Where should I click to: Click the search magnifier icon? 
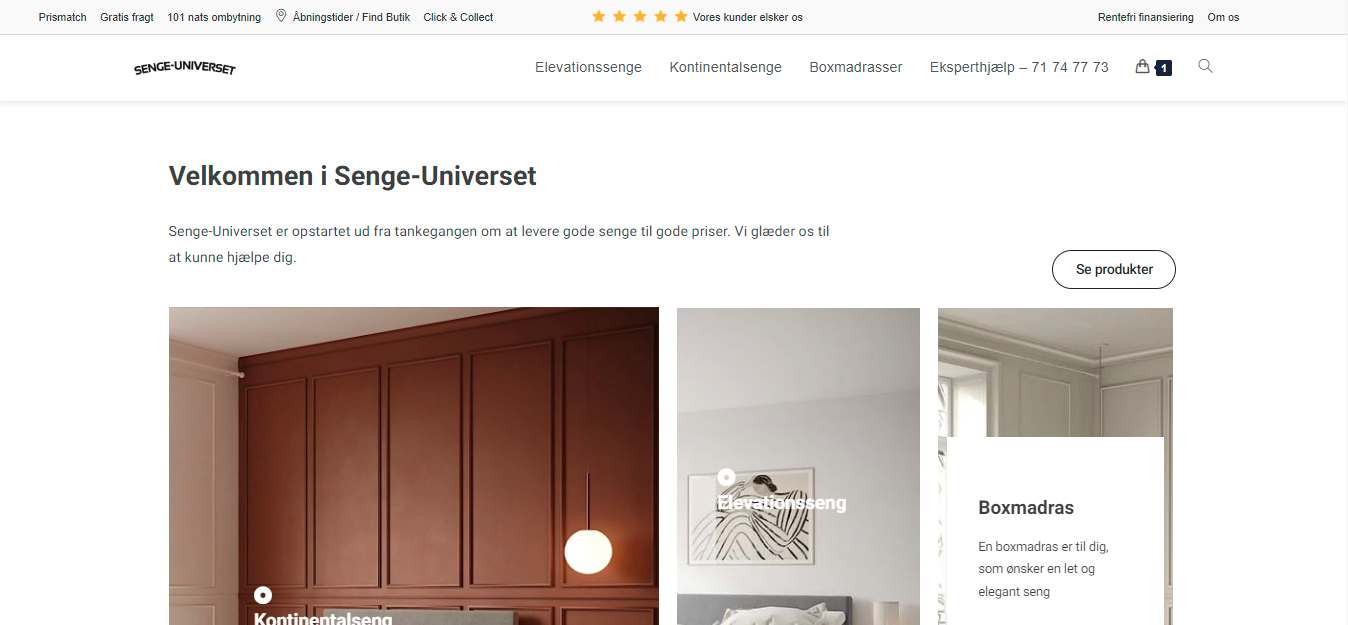[x=1205, y=66]
